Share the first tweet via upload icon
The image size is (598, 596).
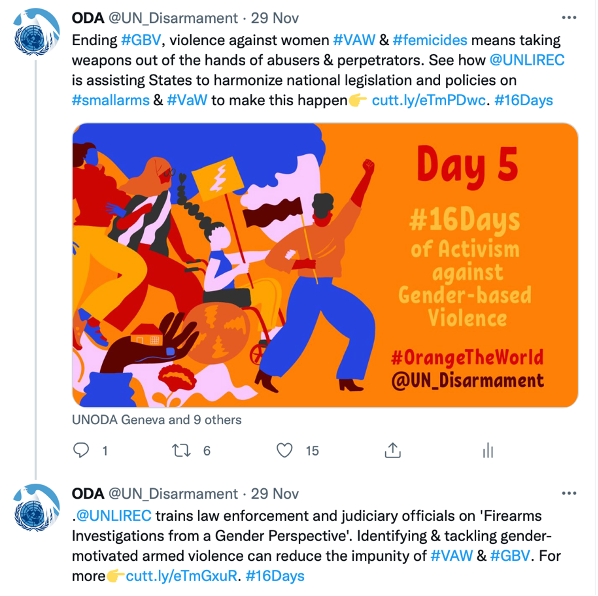392,450
